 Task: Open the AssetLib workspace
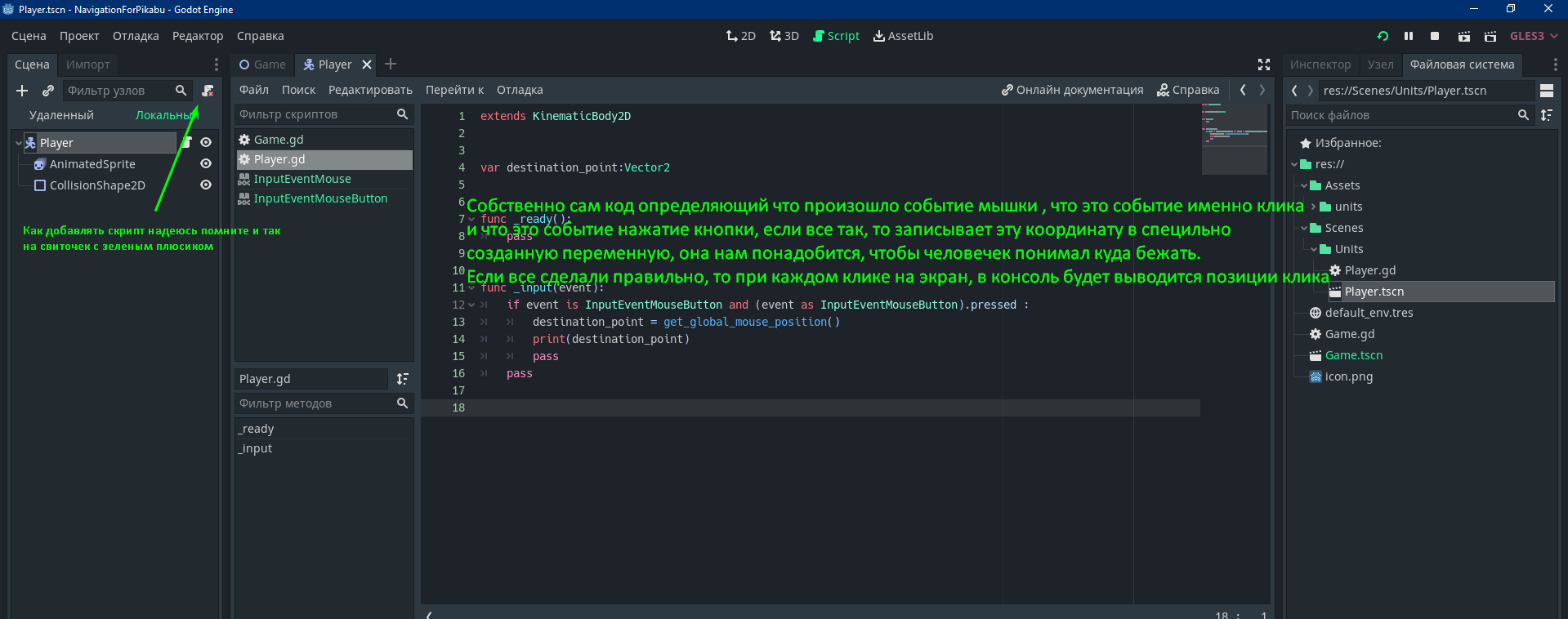tap(903, 36)
